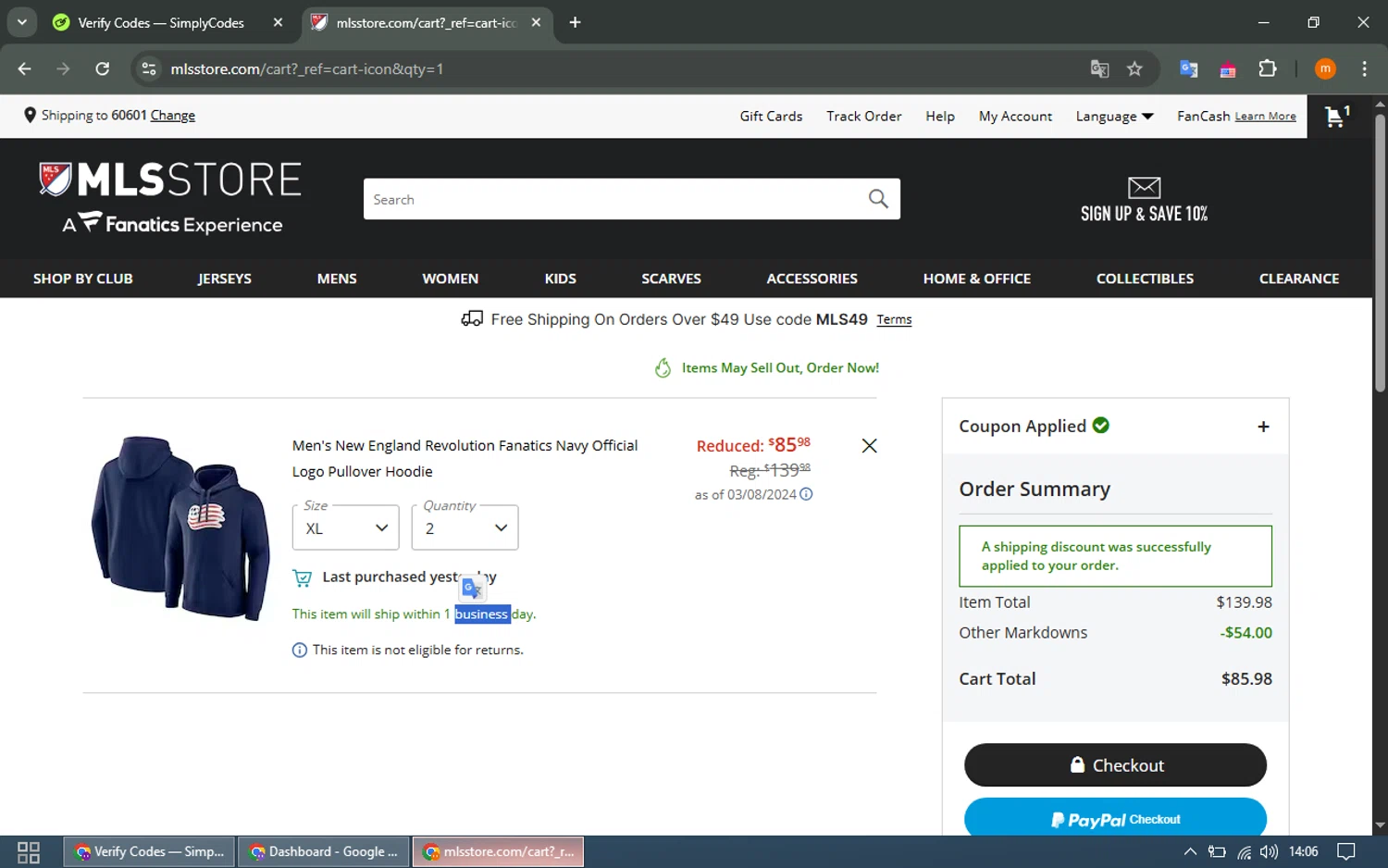Image resolution: width=1388 pixels, height=868 pixels.
Task: Bookmark this page with the star icon
Action: (1134, 68)
